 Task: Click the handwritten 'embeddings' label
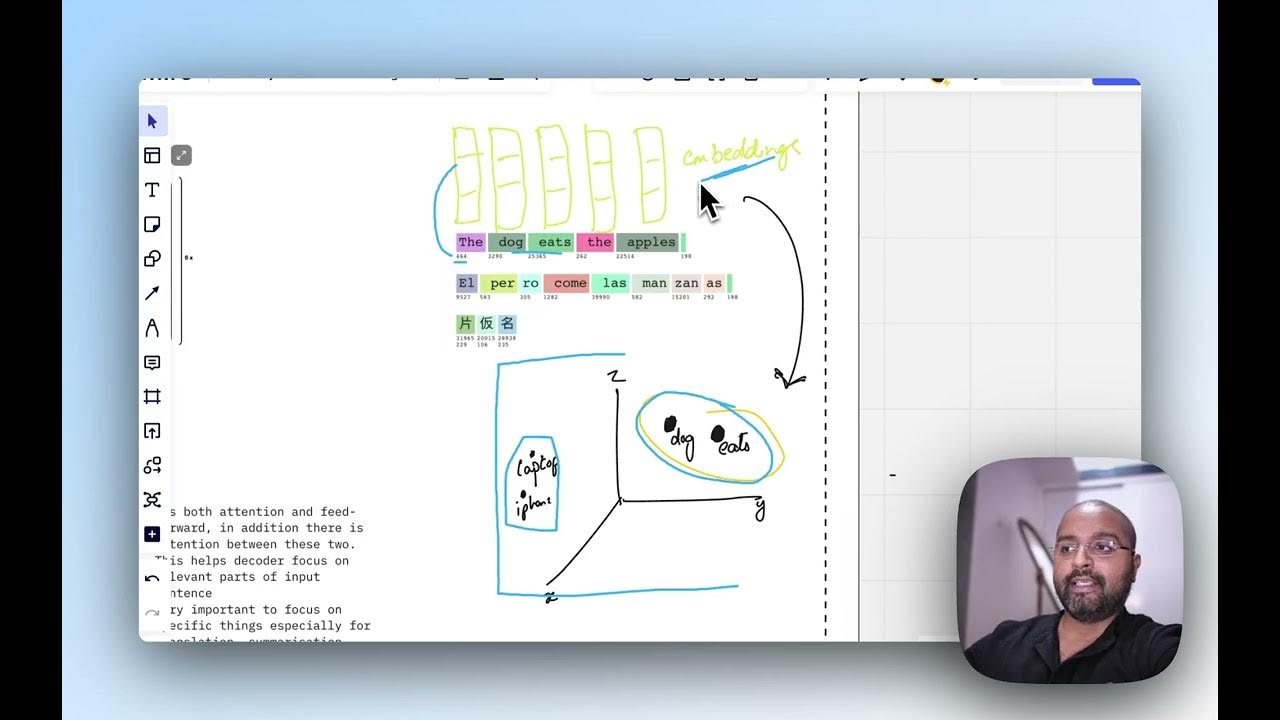(741, 153)
